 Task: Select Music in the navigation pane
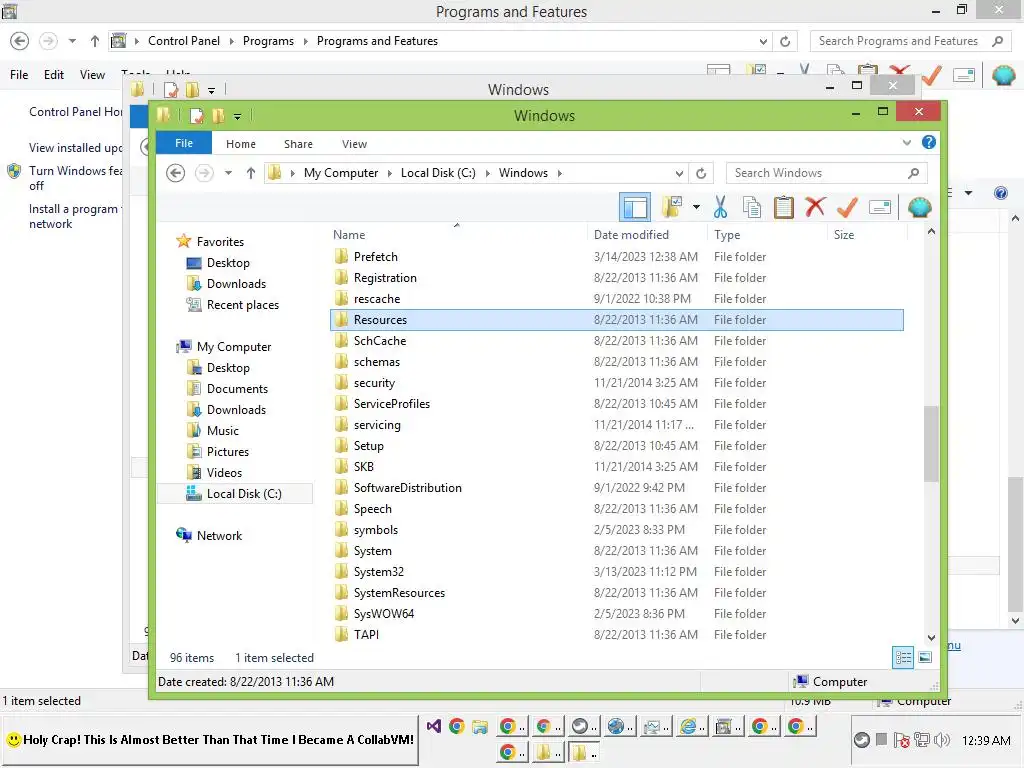(x=223, y=431)
